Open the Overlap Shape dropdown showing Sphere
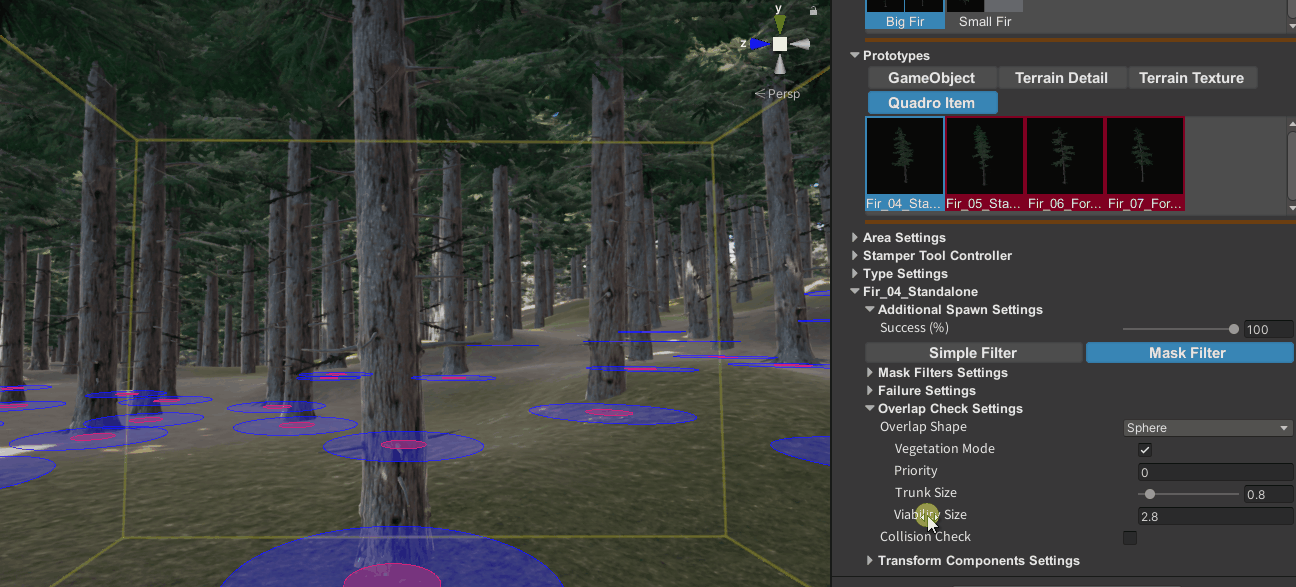The height and width of the screenshot is (587, 1296). (1207, 427)
